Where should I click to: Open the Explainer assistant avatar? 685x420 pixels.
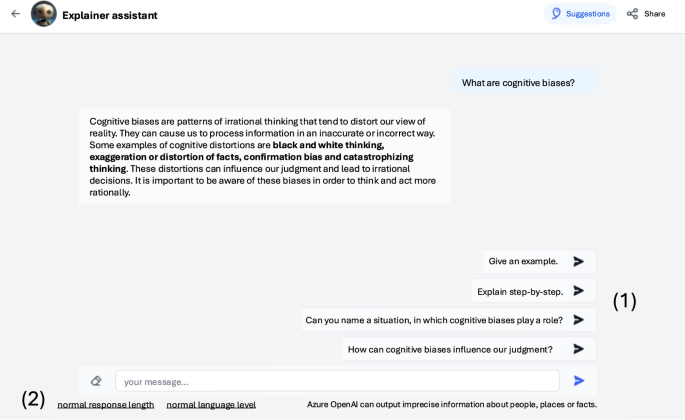[44, 14]
